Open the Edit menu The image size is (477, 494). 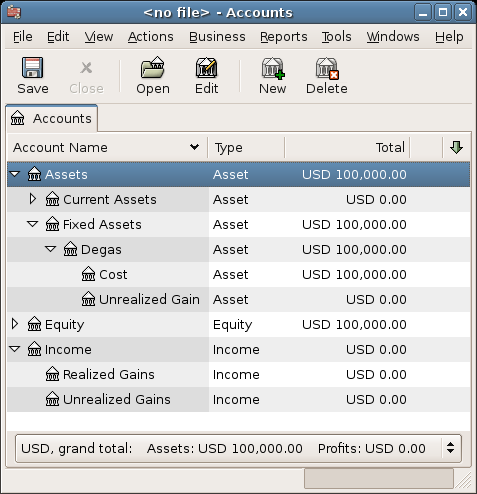[x=58, y=37]
